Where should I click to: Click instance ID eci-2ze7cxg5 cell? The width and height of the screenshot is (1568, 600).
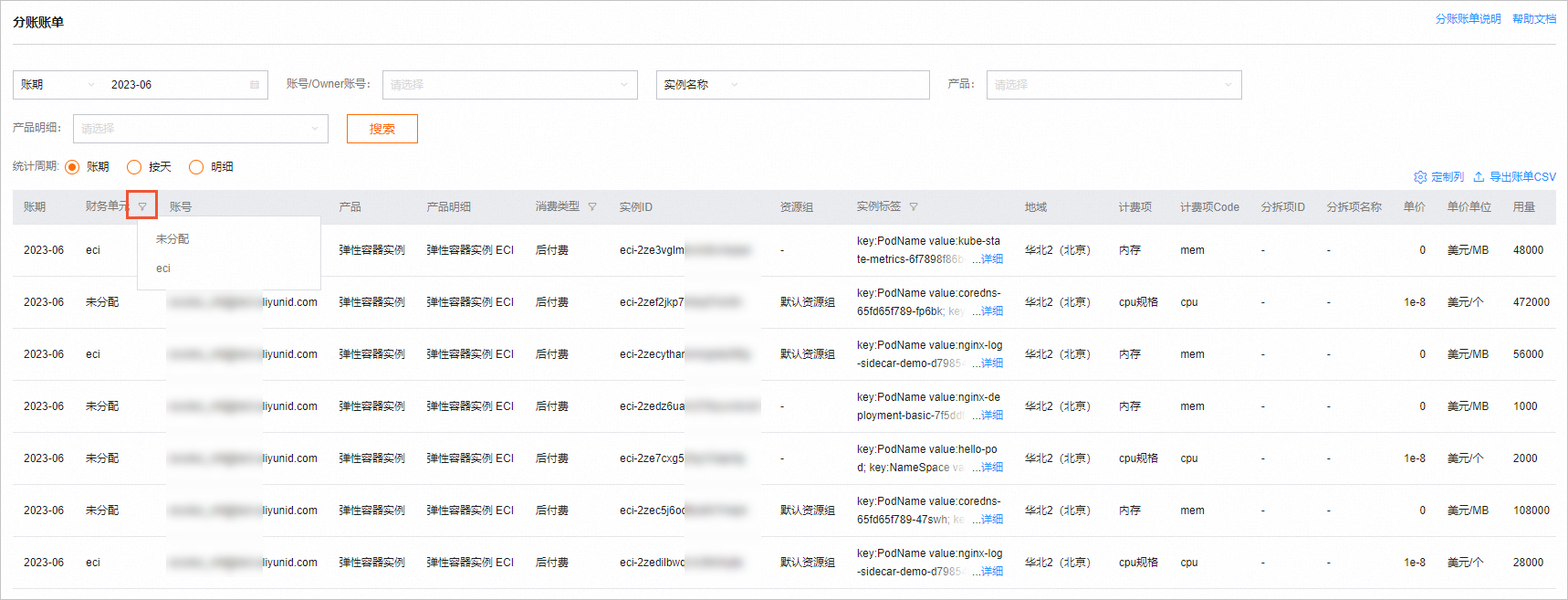pos(685,458)
